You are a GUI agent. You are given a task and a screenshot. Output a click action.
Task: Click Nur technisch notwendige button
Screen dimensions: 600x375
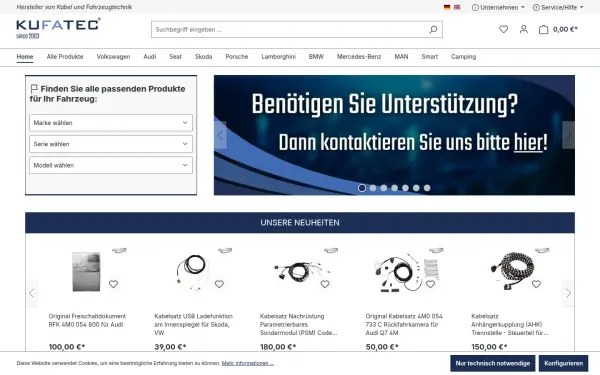[x=492, y=363]
